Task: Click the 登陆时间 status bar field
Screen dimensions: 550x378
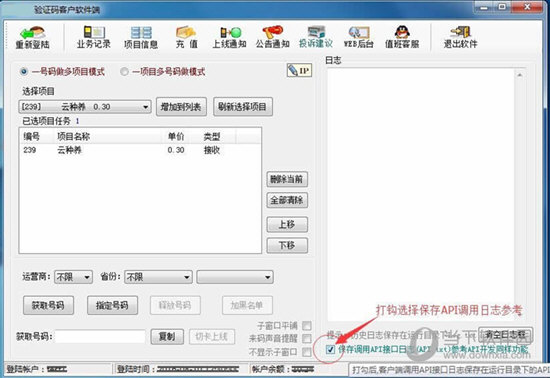Action: pyautogui.click(x=181, y=369)
